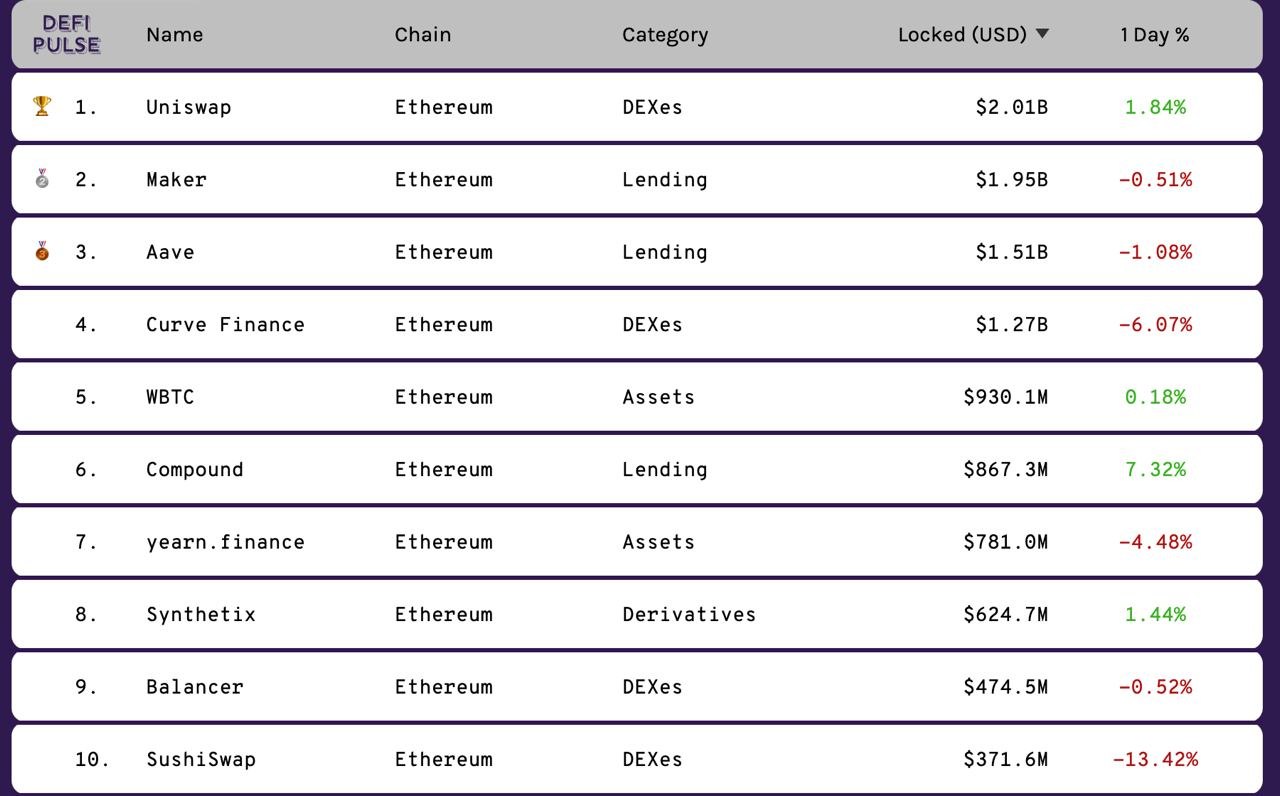1280x796 pixels.
Task: Open the SushiSwap entry
Action: pyautogui.click(x=201, y=760)
